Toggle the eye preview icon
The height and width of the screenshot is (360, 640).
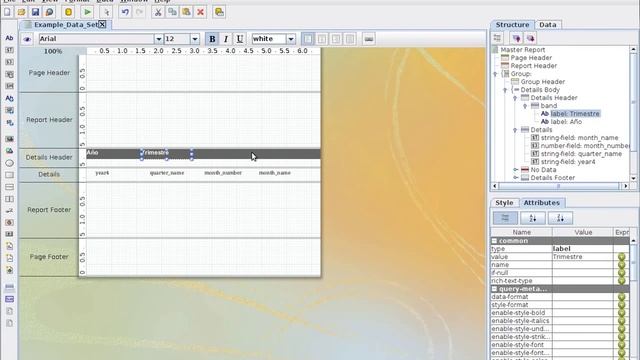27,39
